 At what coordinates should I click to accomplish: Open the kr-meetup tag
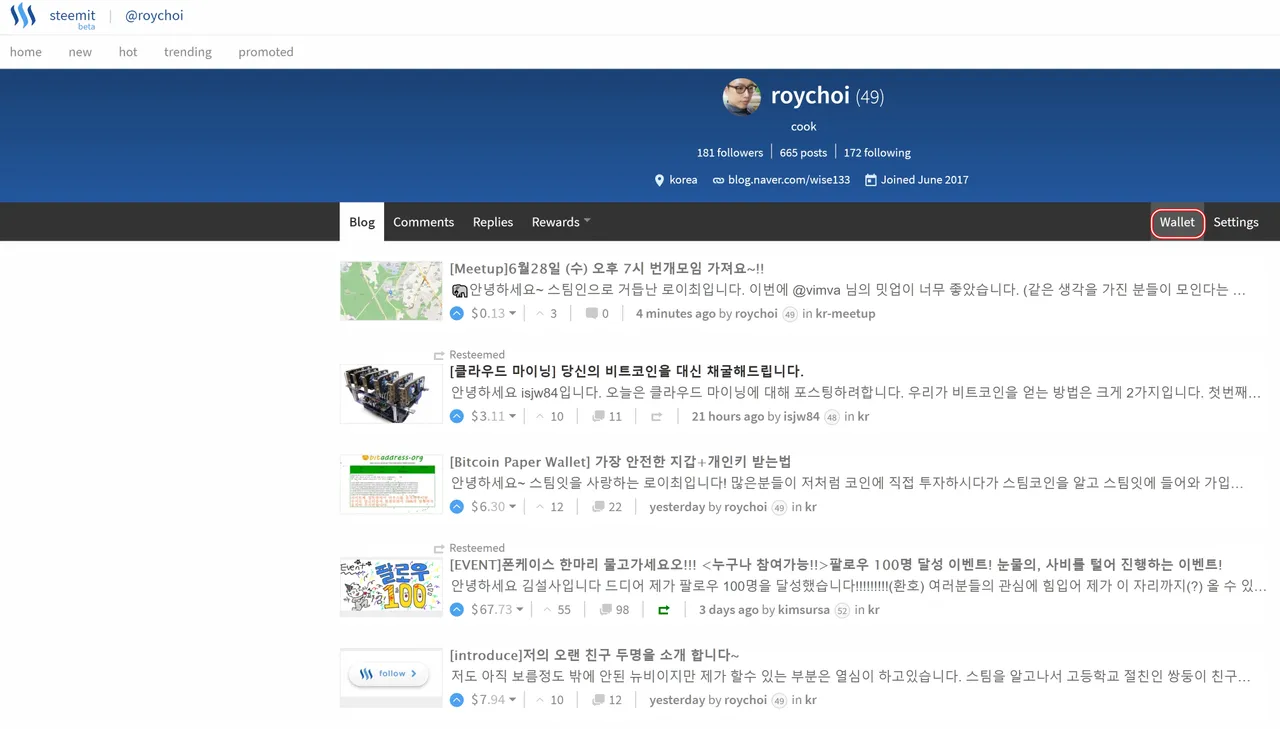click(845, 313)
